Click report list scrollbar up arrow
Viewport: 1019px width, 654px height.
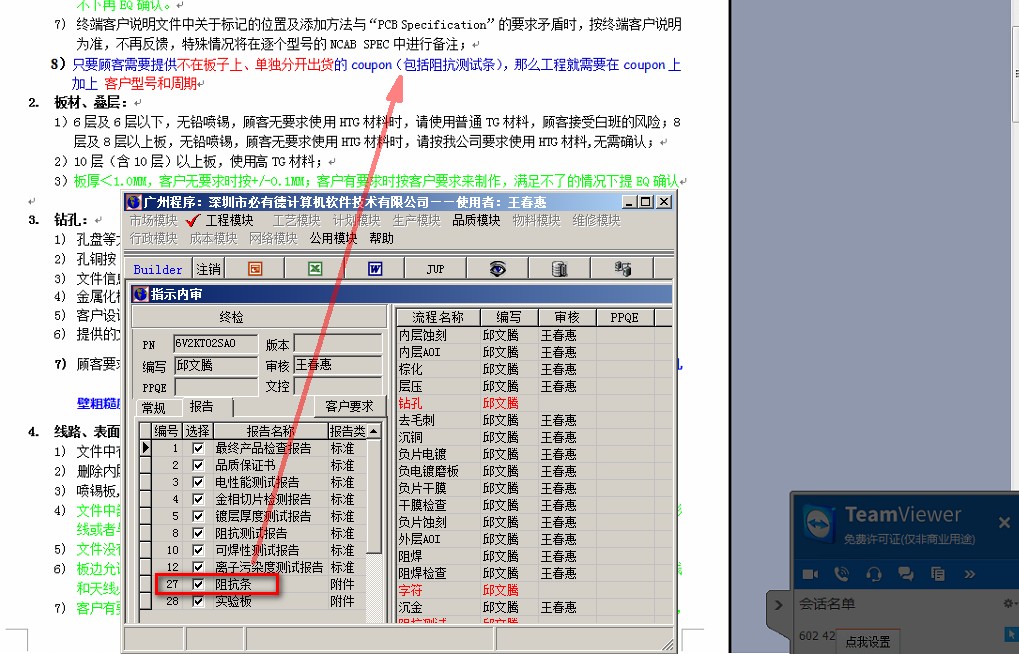374,431
